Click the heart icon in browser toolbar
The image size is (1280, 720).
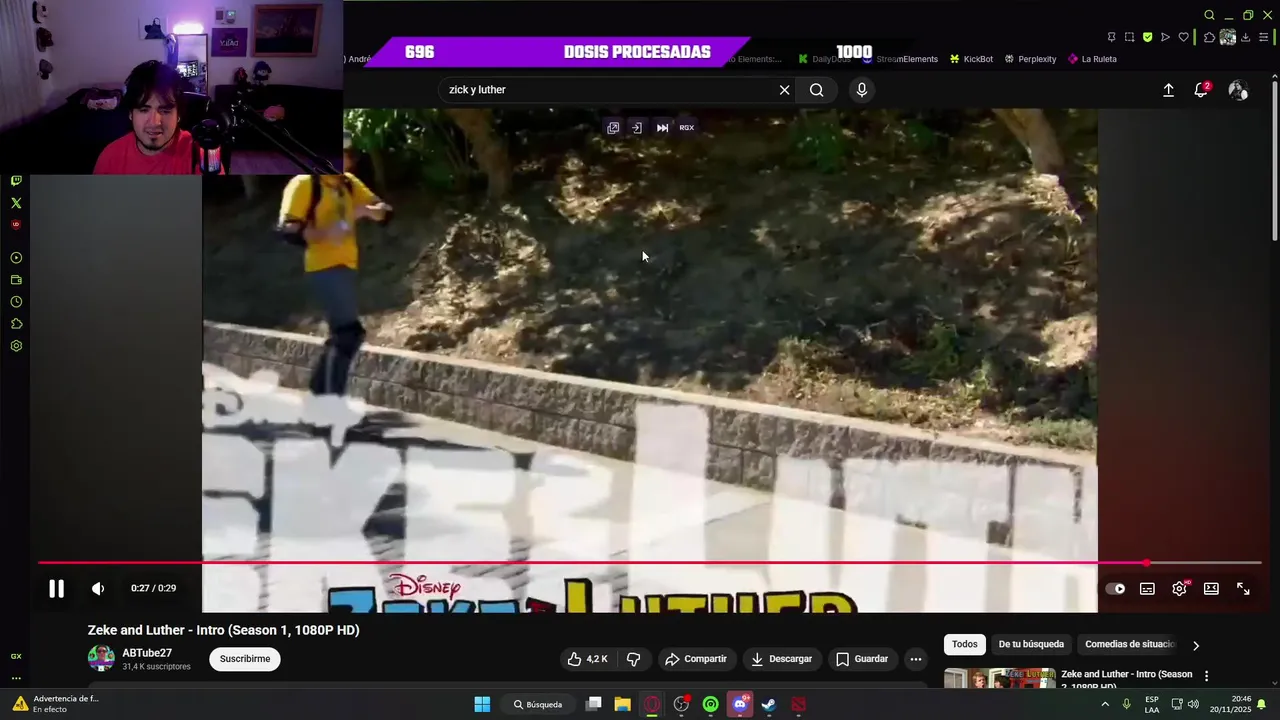pos(1184,37)
